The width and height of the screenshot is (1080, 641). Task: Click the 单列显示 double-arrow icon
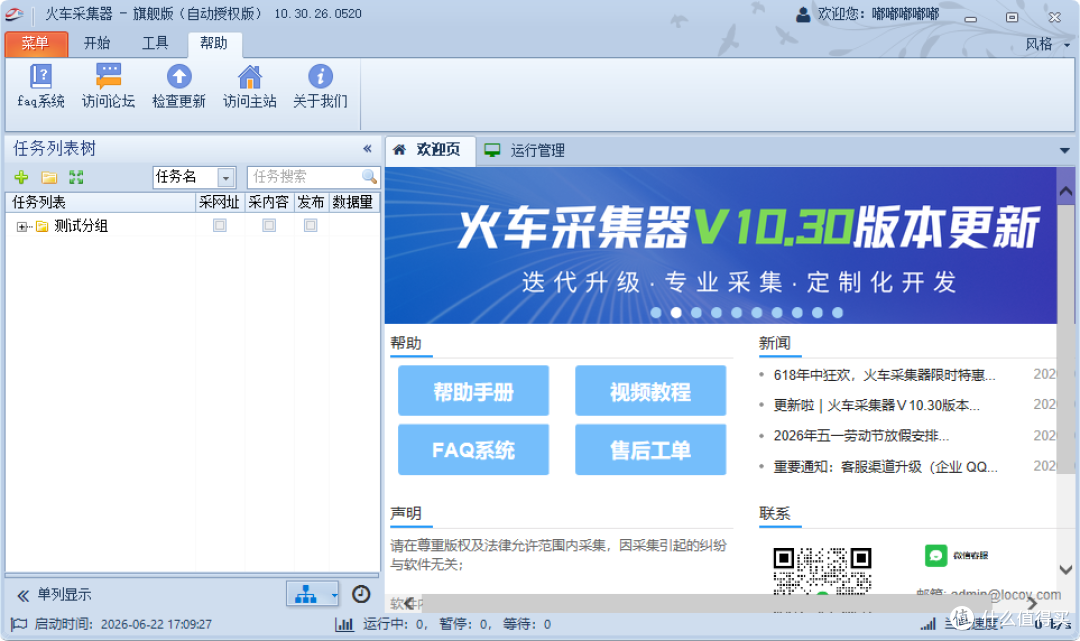(23, 596)
